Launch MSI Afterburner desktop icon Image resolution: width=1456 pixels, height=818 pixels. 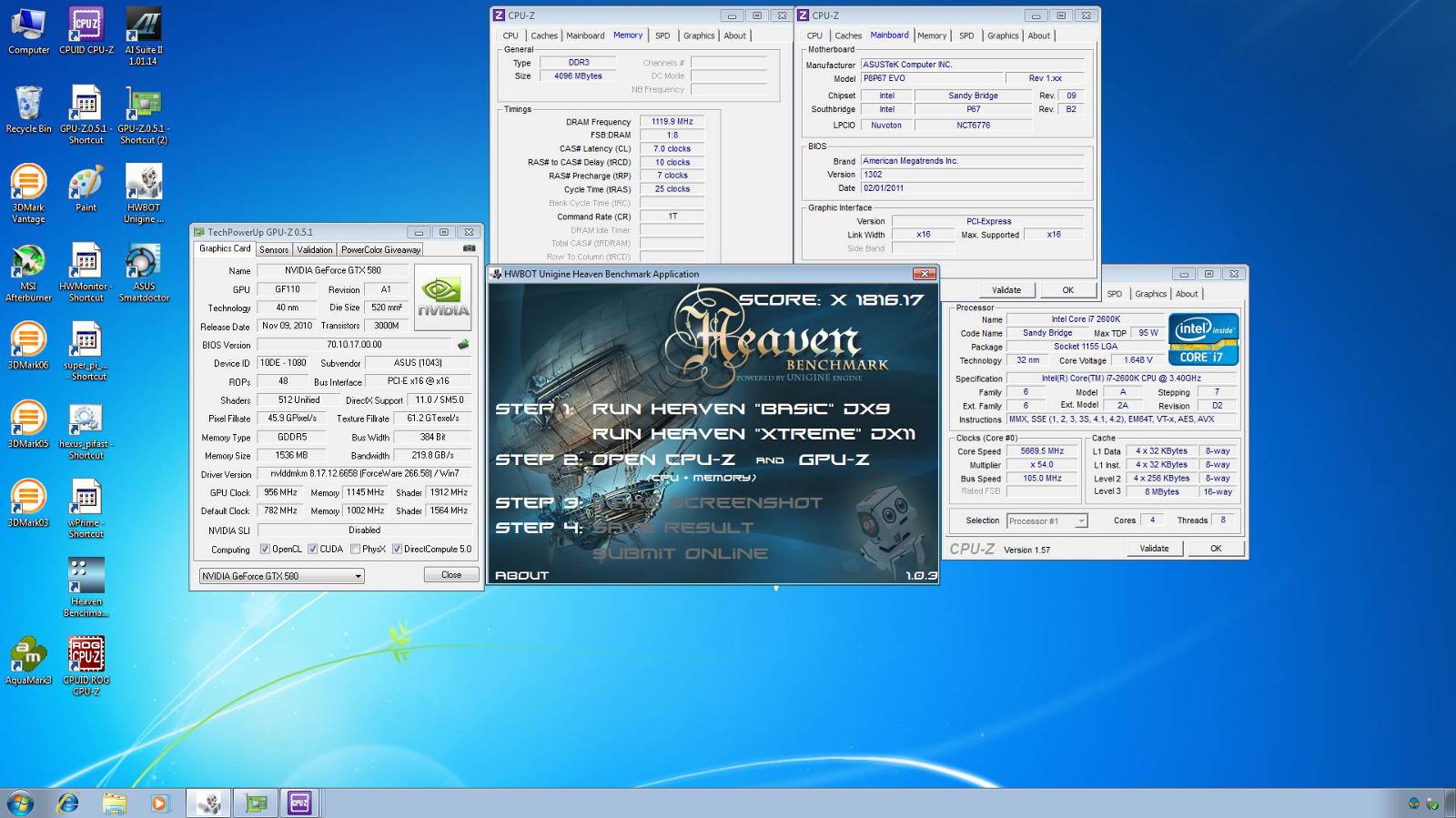(28, 273)
